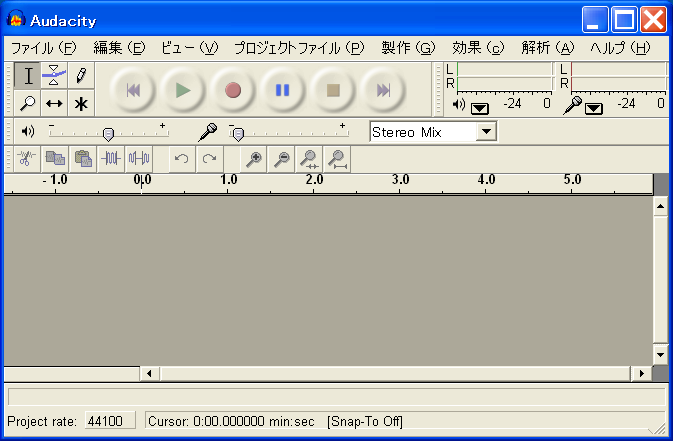Minimize the Audacity window
The image size is (673, 441).
(x=595, y=19)
